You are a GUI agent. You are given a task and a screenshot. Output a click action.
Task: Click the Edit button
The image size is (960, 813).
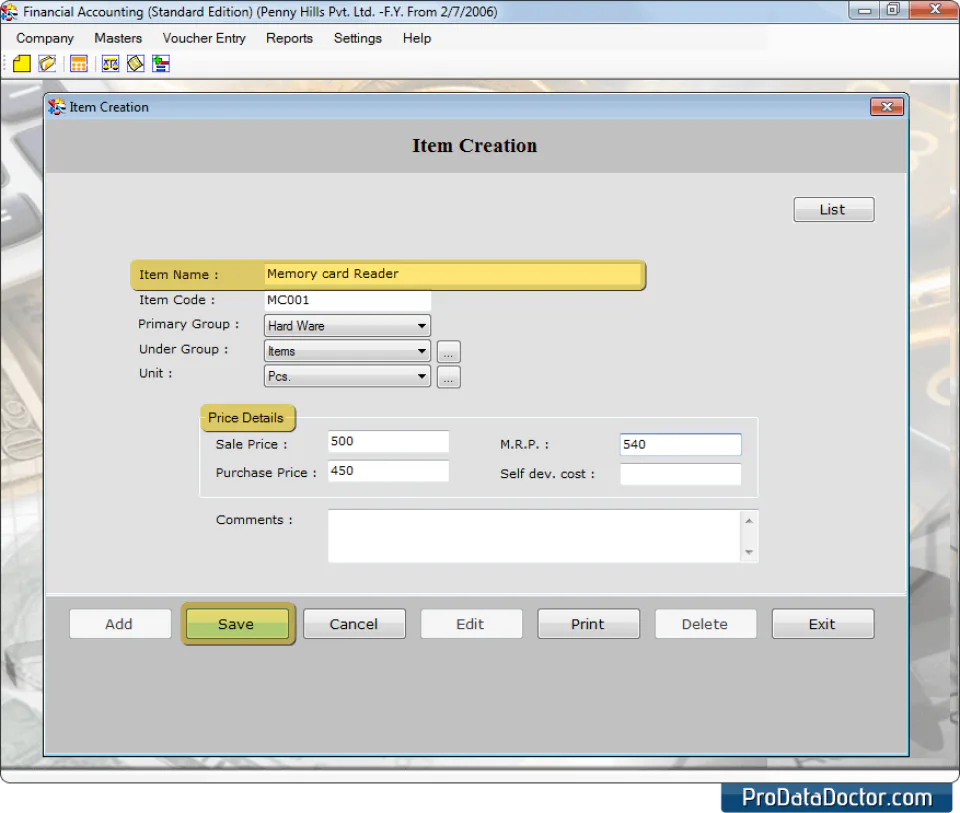(471, 624)
